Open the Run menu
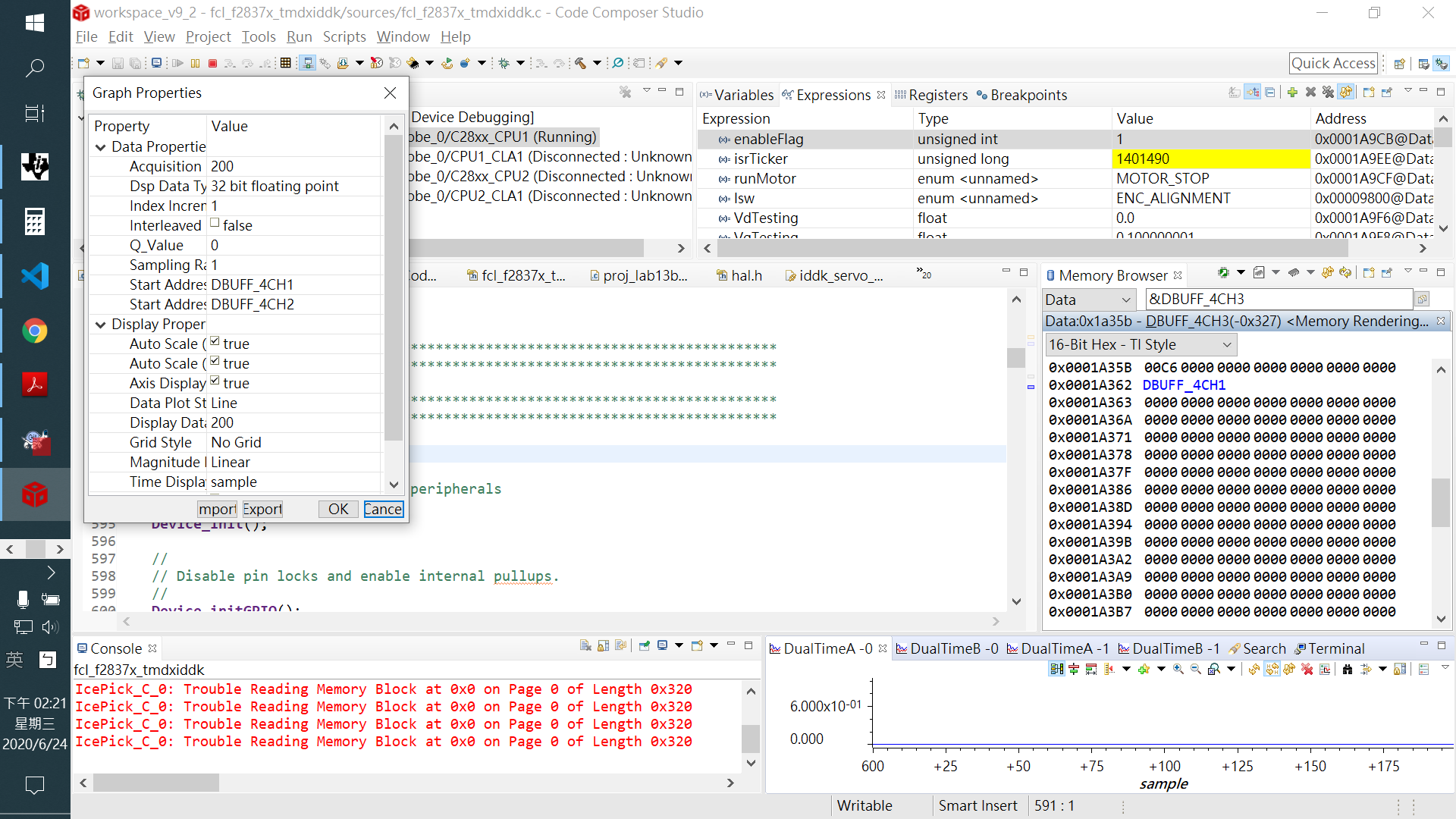Viewport: 1456px width, 819px height. click(x=299, y=36)
